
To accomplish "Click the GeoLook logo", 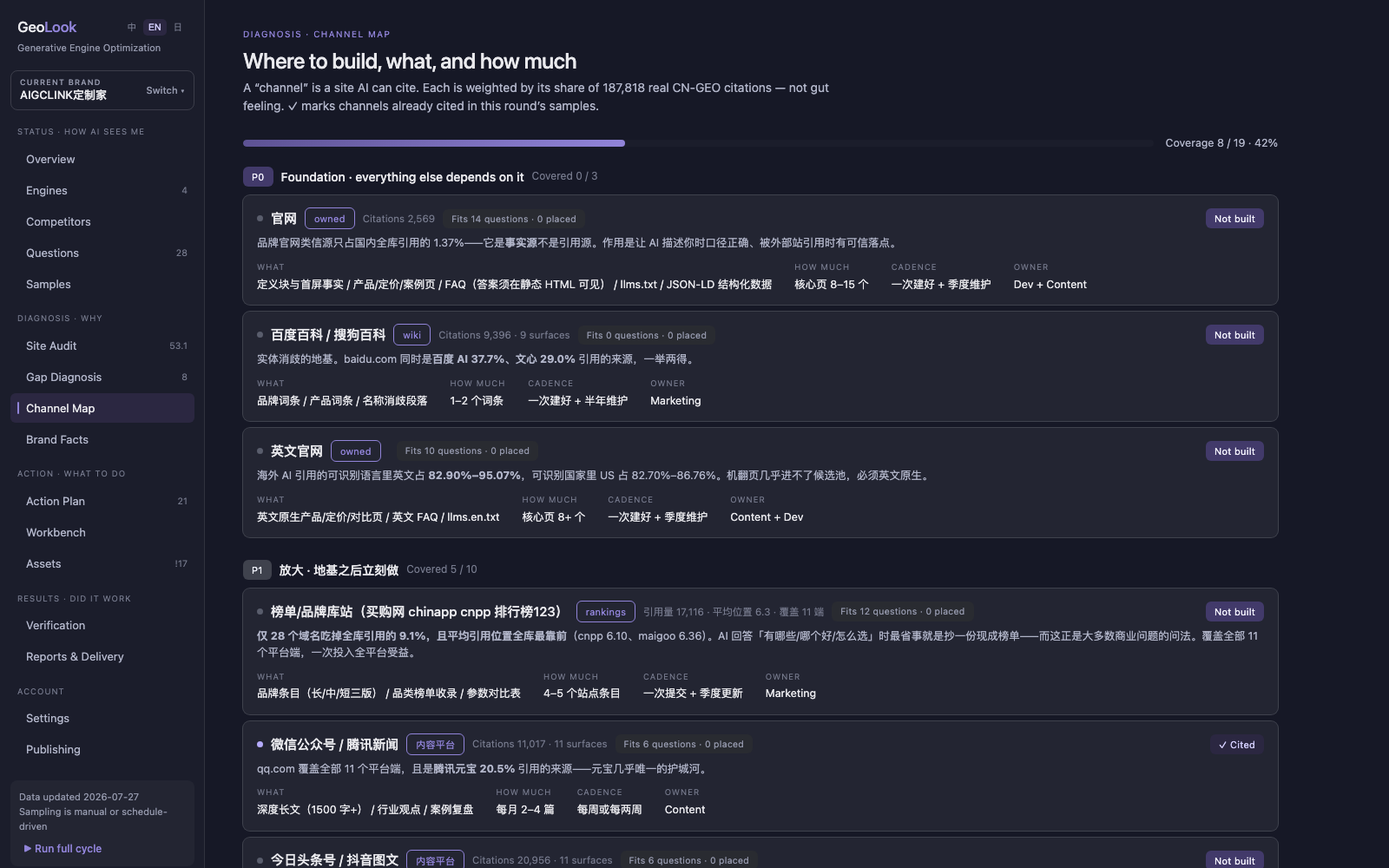I will click(47, 27).
